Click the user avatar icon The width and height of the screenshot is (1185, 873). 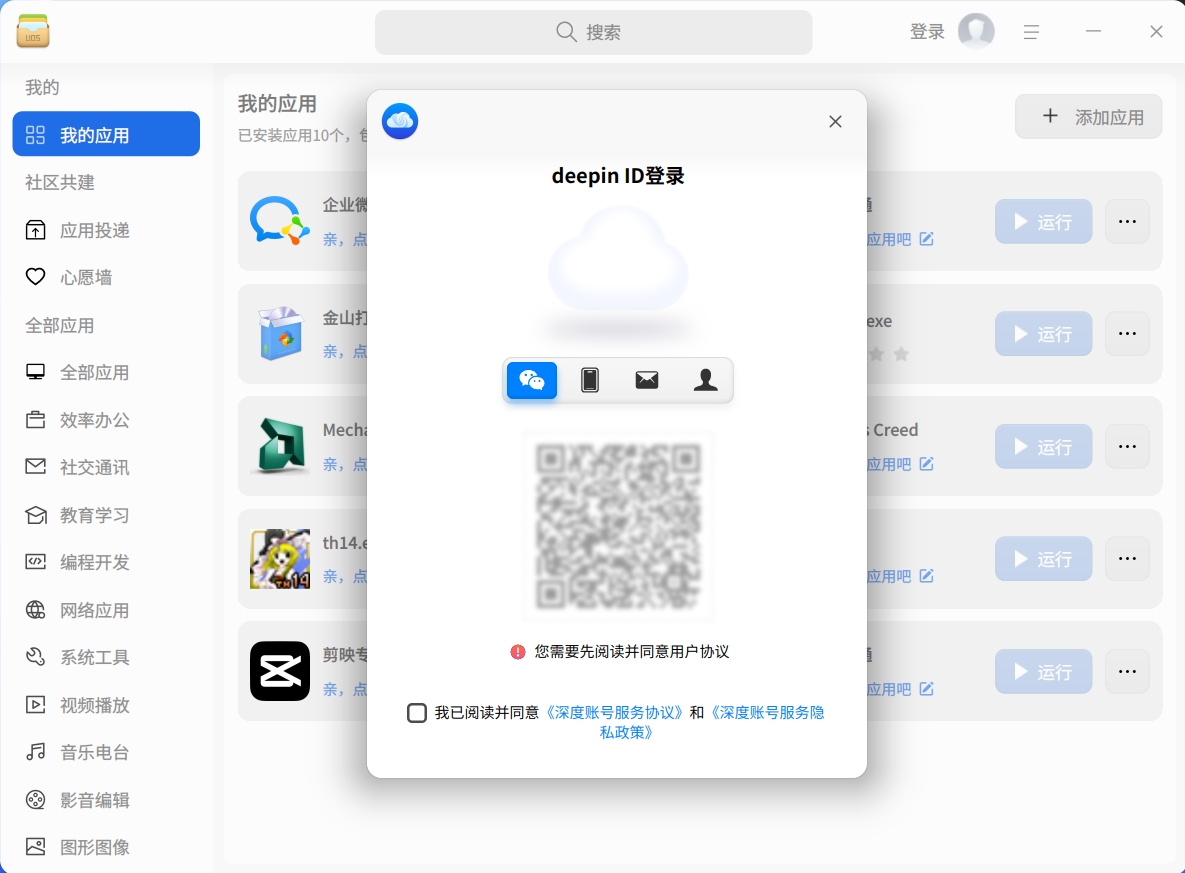[976, 31]
